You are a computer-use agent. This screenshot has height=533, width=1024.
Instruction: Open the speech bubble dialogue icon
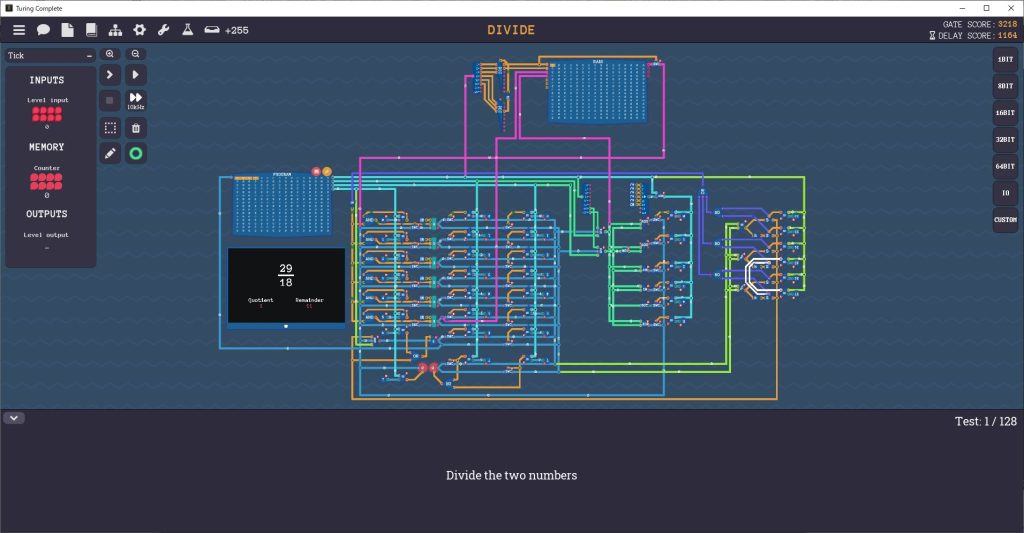tap(44, 30)
